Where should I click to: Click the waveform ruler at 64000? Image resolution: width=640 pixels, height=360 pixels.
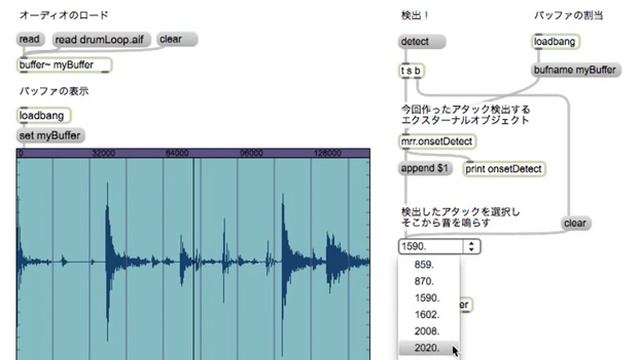[177, 153]
